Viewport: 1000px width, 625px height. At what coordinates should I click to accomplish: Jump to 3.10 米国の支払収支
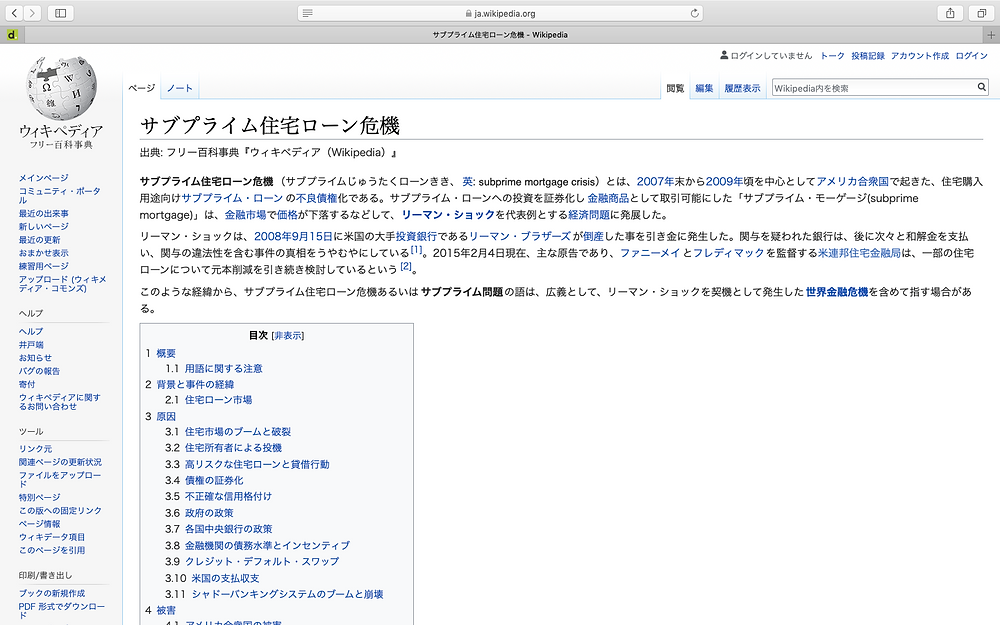[x=212, y=578]
